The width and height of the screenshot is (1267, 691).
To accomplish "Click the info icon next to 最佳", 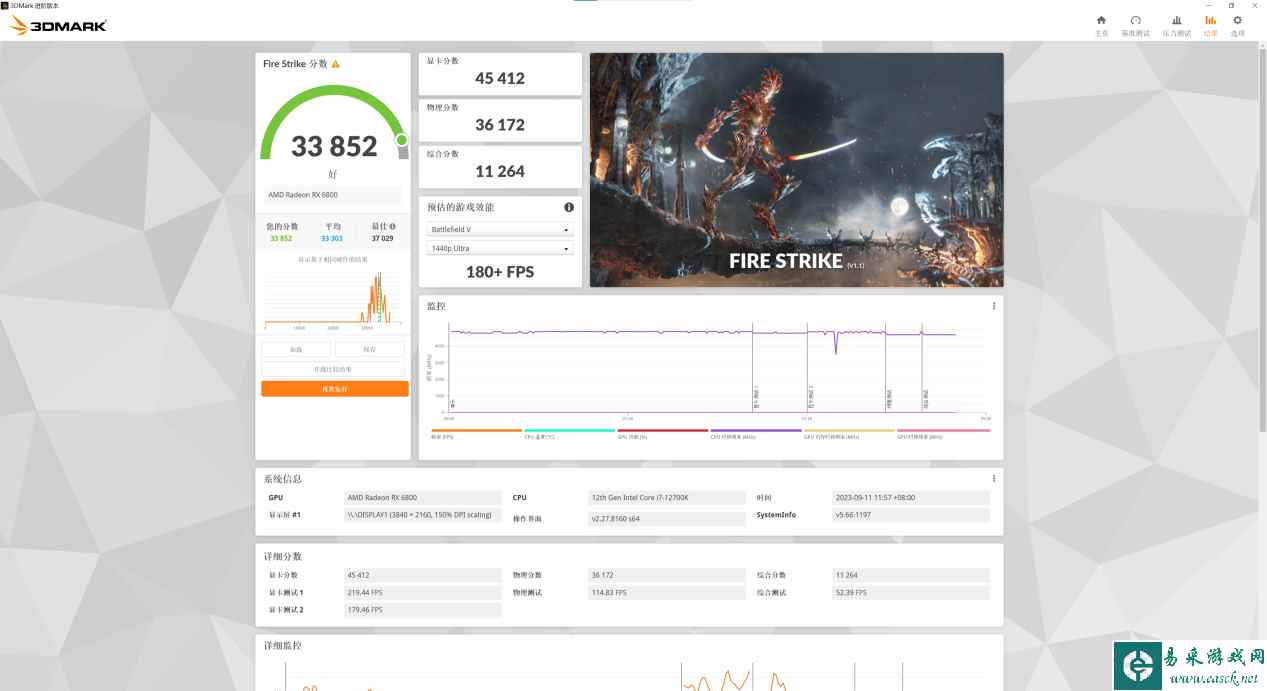I will pyautogui.click(x=392, y=227).
